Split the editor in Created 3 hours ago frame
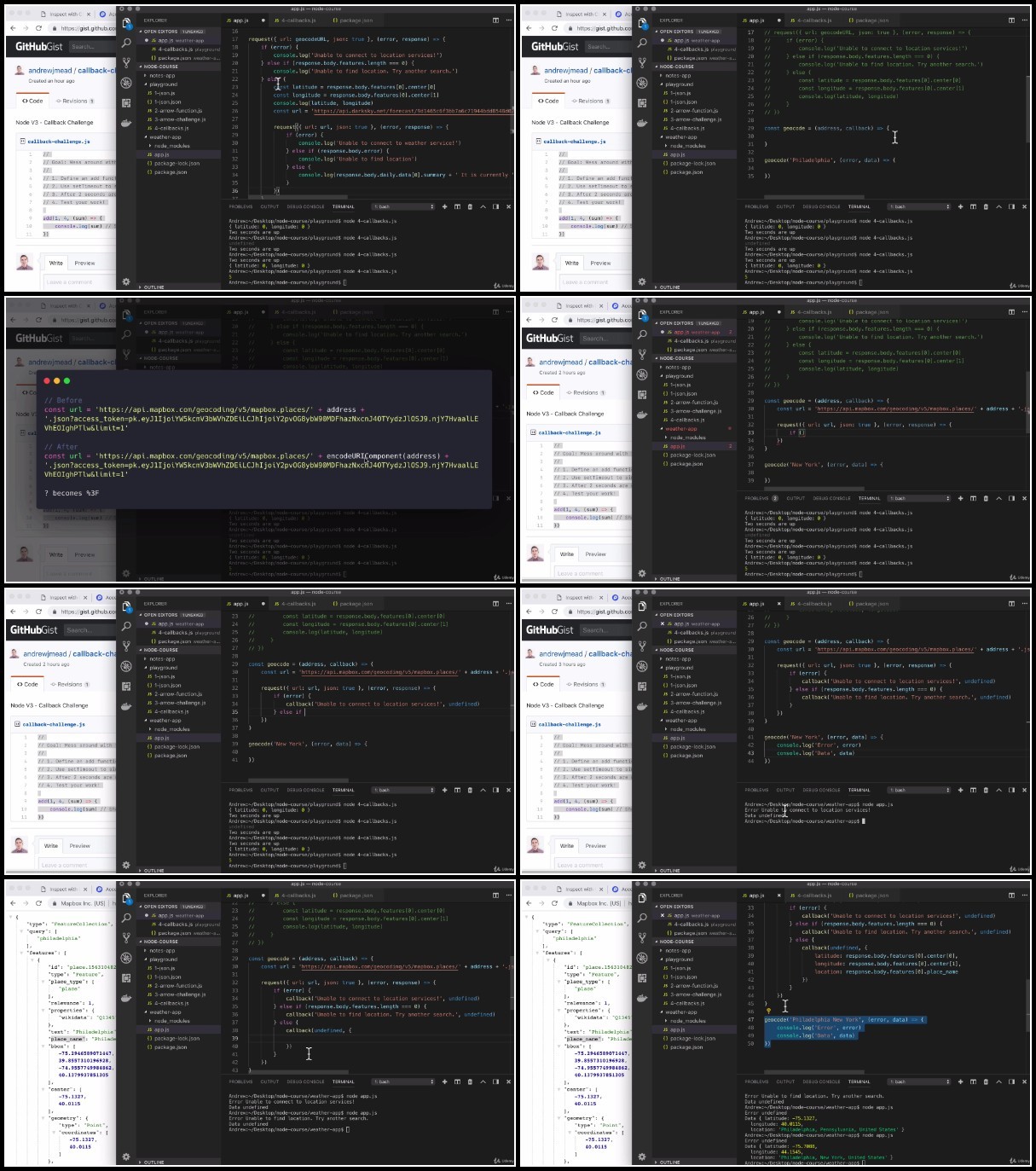Screen dimensions: 1036x1171 click(1012, 603)
